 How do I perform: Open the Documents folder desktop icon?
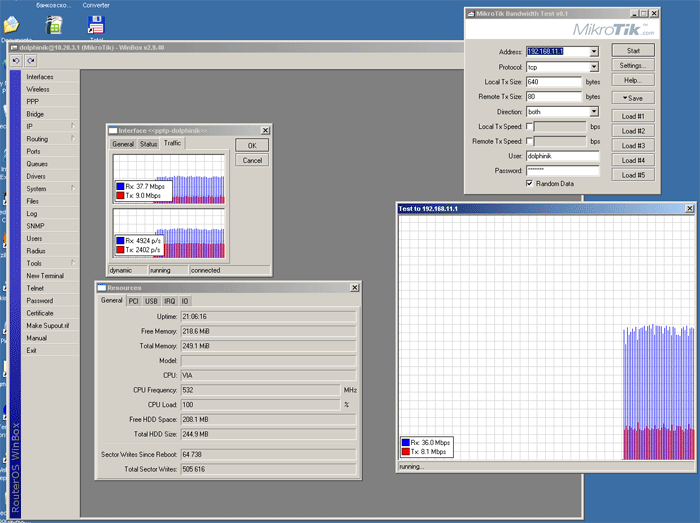coord(12,25)
